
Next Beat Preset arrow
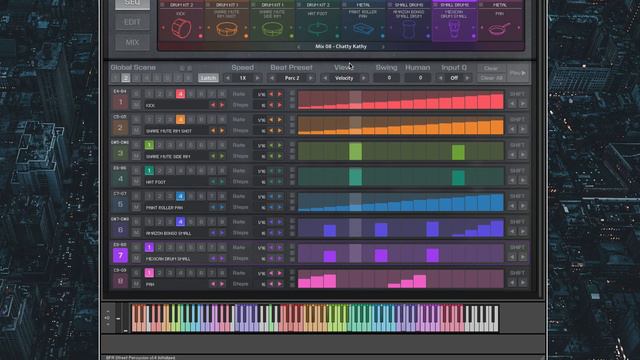click(x=311, y=78)
